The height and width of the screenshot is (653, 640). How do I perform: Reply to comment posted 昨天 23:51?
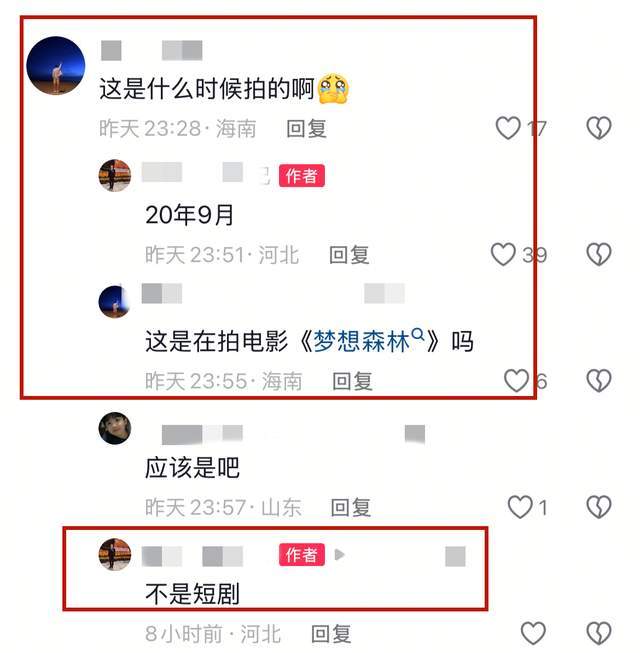[349, 255]
